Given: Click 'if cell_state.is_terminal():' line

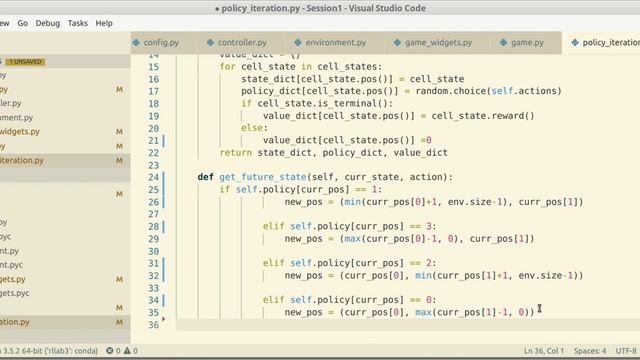Looking at the screenshot, I should point(317,103).
